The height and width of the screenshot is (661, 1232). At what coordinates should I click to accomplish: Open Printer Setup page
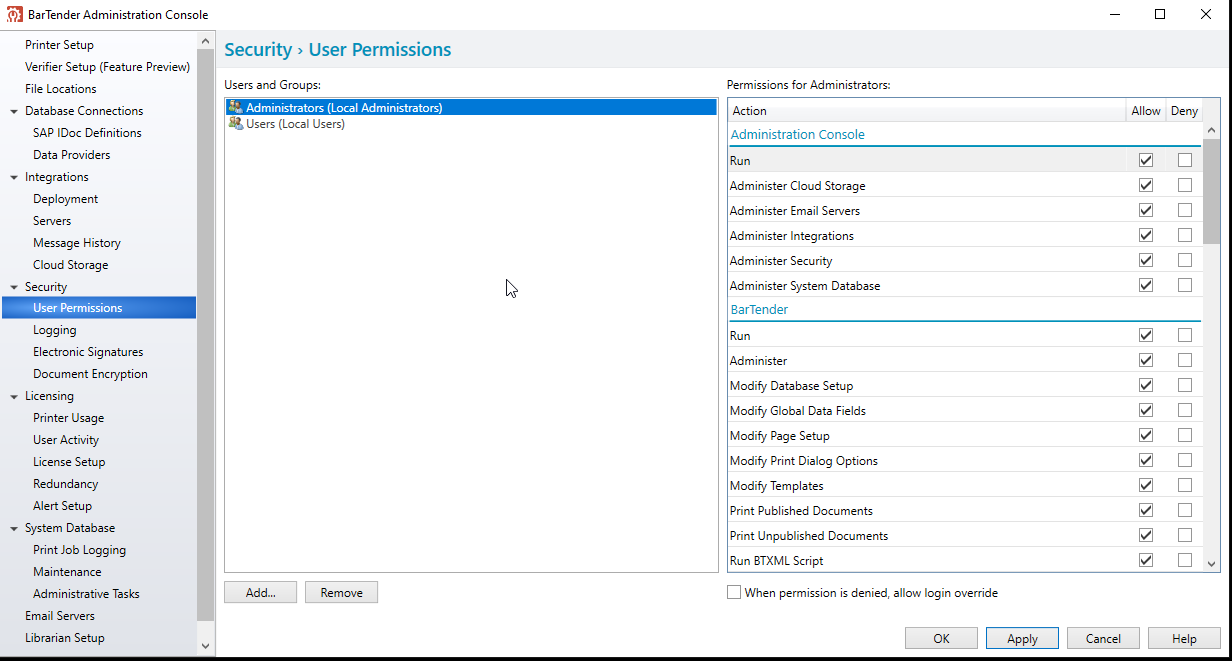(x=59, y=45)
